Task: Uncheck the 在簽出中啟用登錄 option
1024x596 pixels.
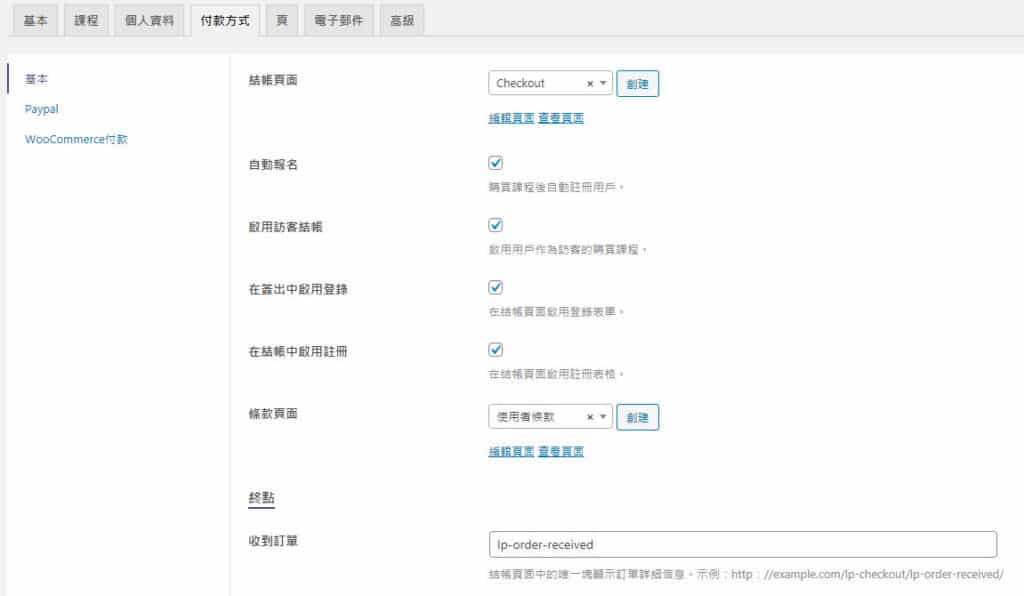Action: click(x=495, y=287)
